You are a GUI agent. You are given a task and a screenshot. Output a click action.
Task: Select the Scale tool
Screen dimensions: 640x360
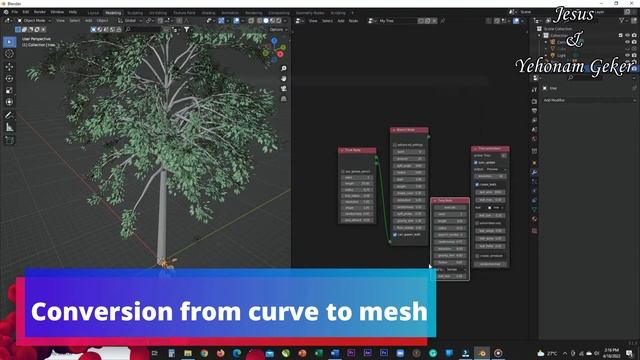point(9,90)
